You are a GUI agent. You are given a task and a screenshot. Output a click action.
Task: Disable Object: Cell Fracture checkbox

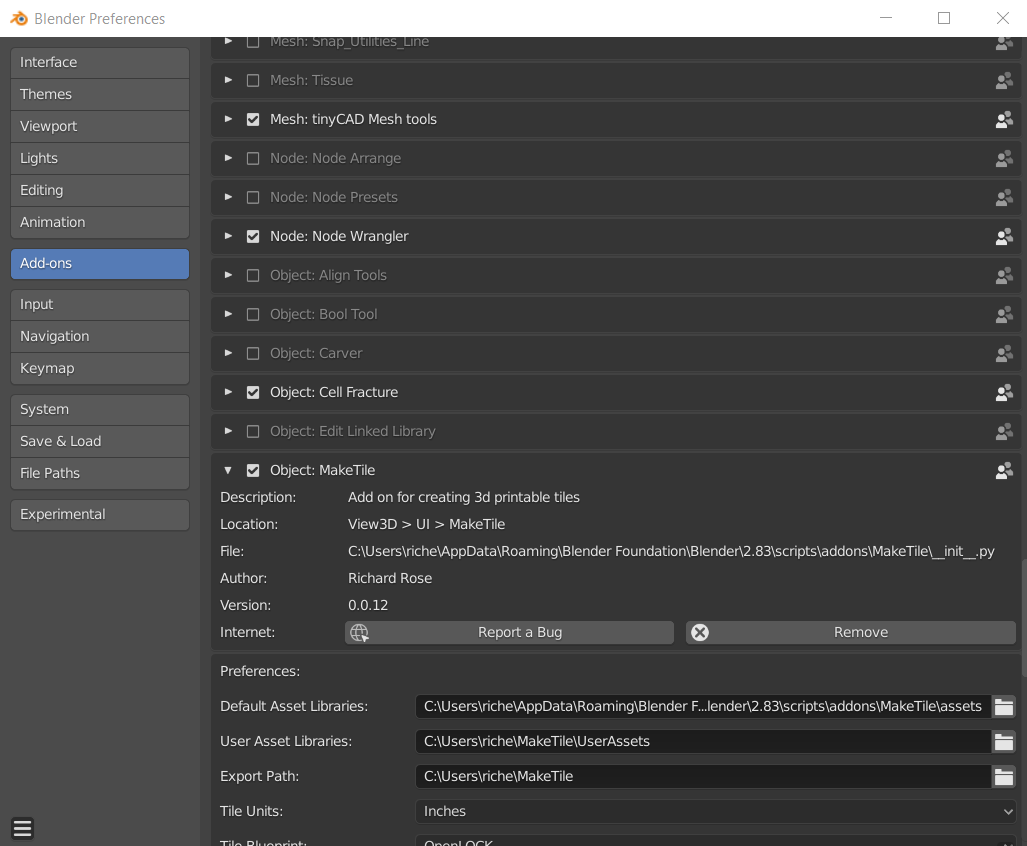[x=253, y=392]
